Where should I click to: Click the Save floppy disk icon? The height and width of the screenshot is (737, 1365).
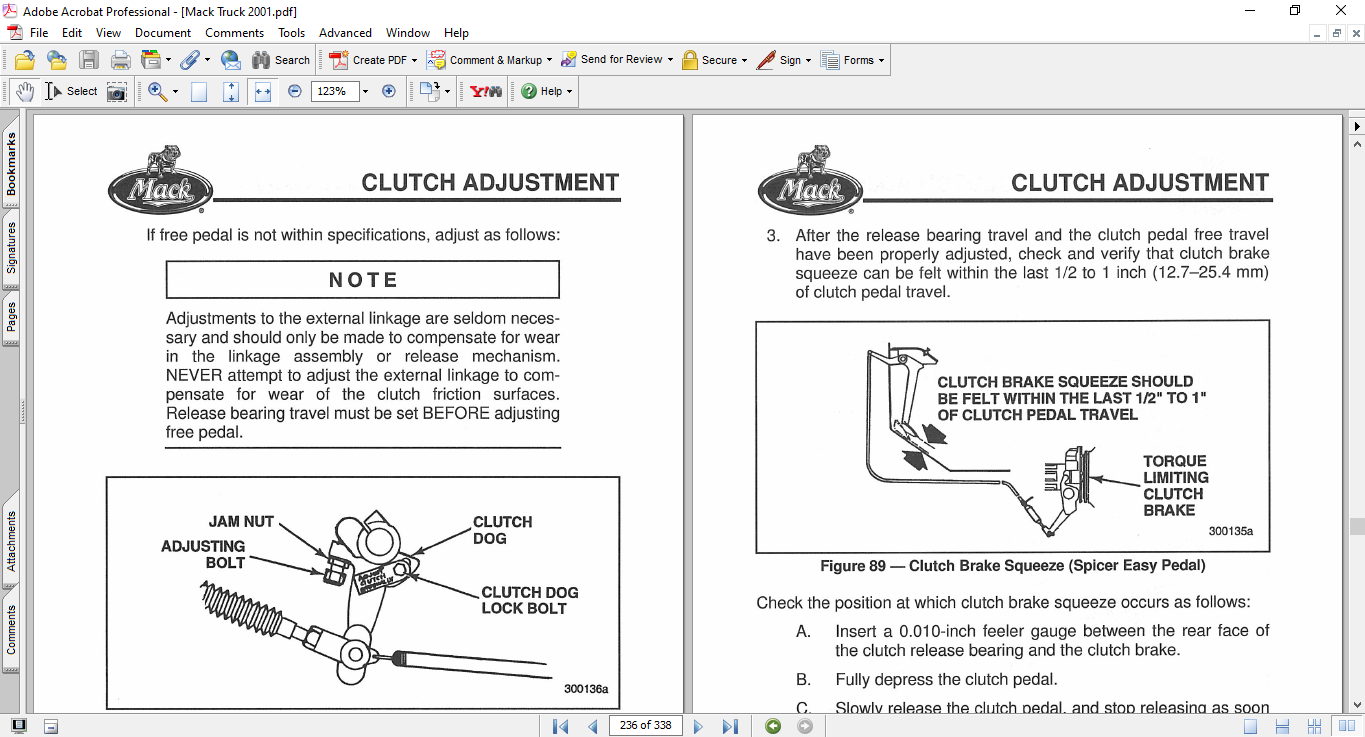[x=89, y=60]
